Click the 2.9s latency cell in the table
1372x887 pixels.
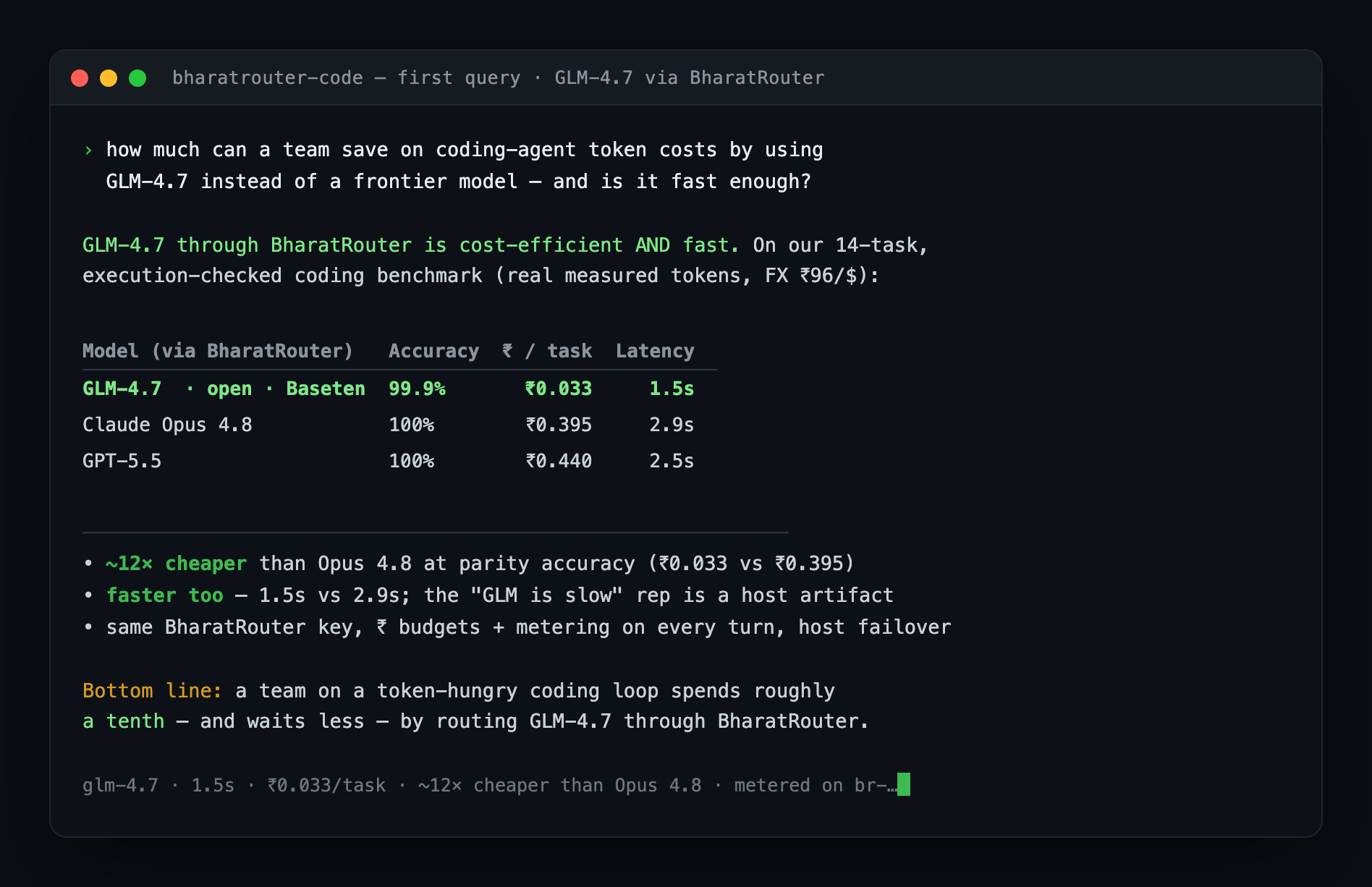[672, 425]
